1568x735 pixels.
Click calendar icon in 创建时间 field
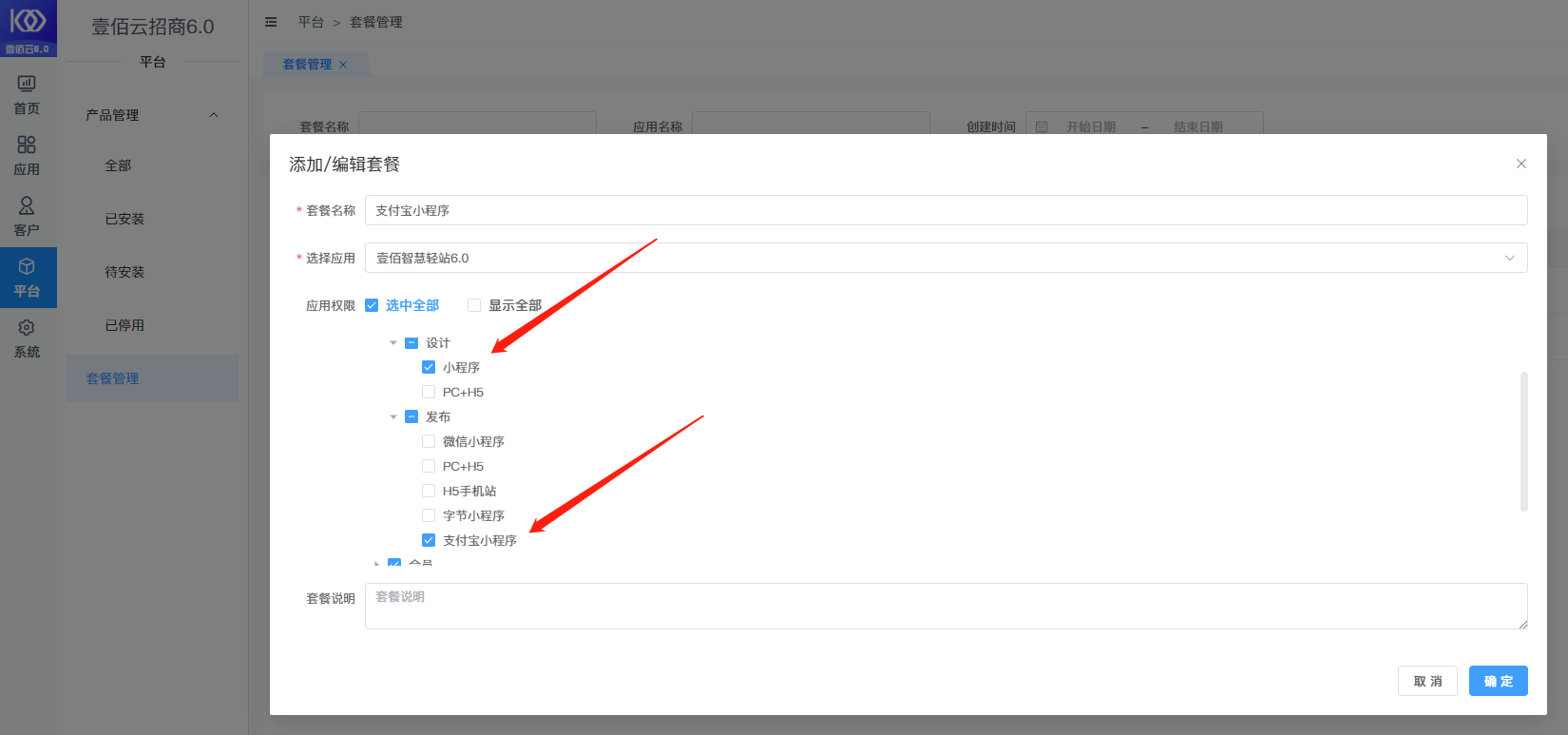tap(1042, 126)
